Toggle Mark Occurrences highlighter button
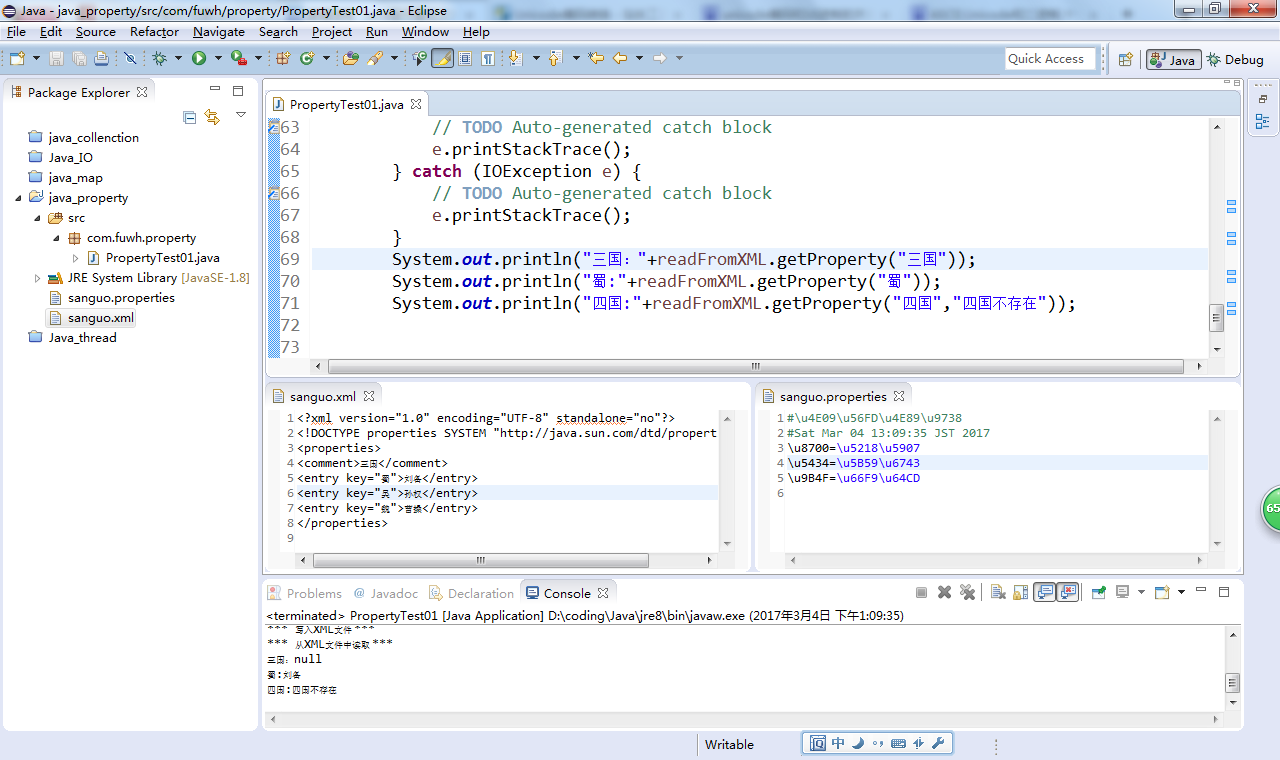This screenshot has height=760, width=1280. [x=442, y=58]
